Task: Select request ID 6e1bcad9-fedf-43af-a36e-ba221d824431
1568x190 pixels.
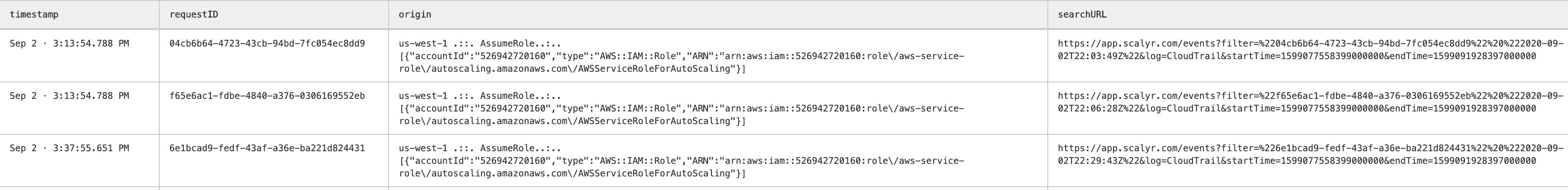Action: (267, 149)
